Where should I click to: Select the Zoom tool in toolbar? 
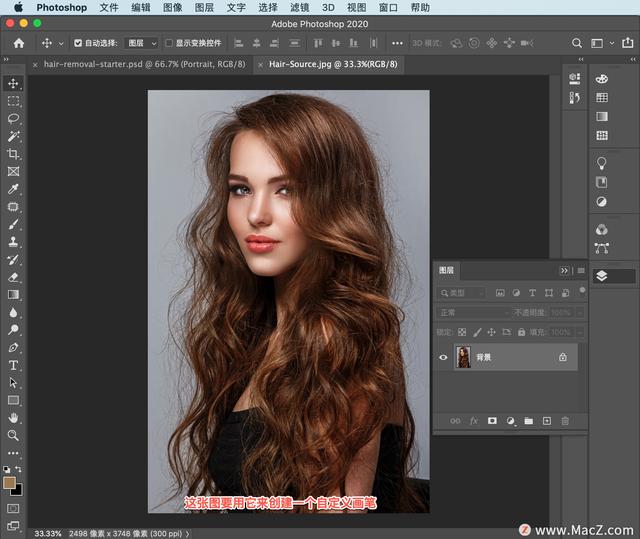14,435
